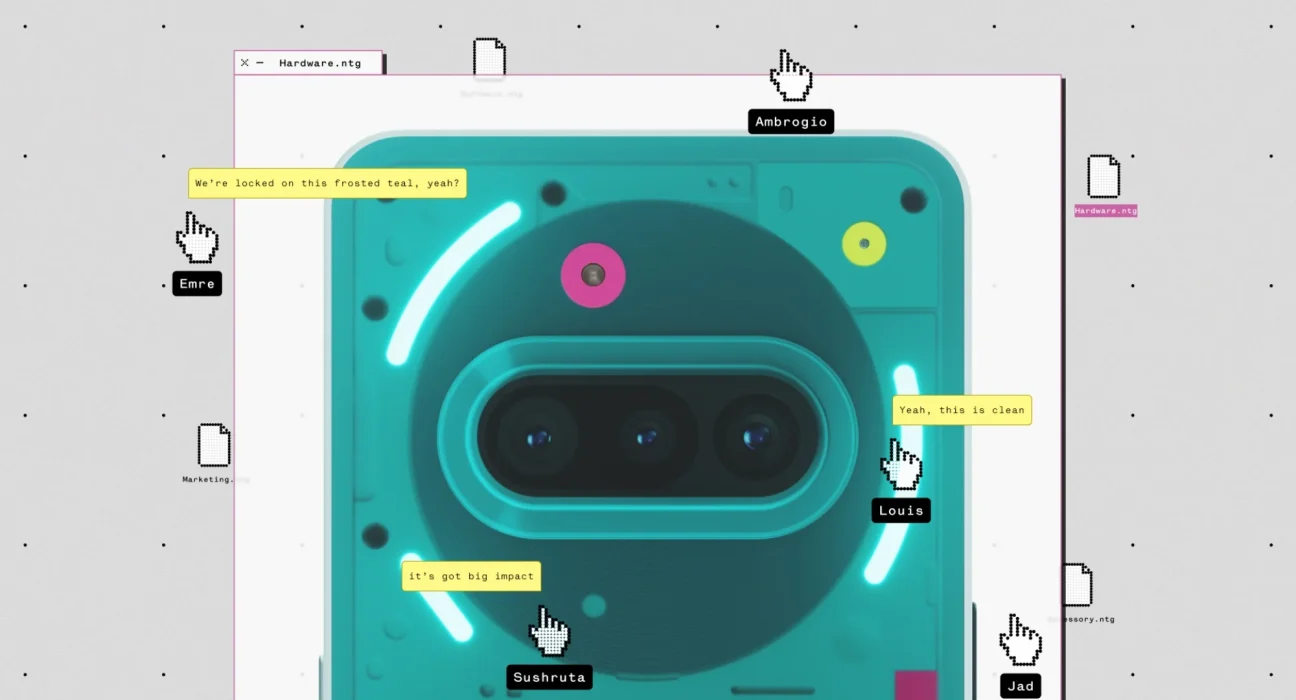Open the Accessory.ntg file icon
Screen dimensions: 1296x700
[1077, 585]
